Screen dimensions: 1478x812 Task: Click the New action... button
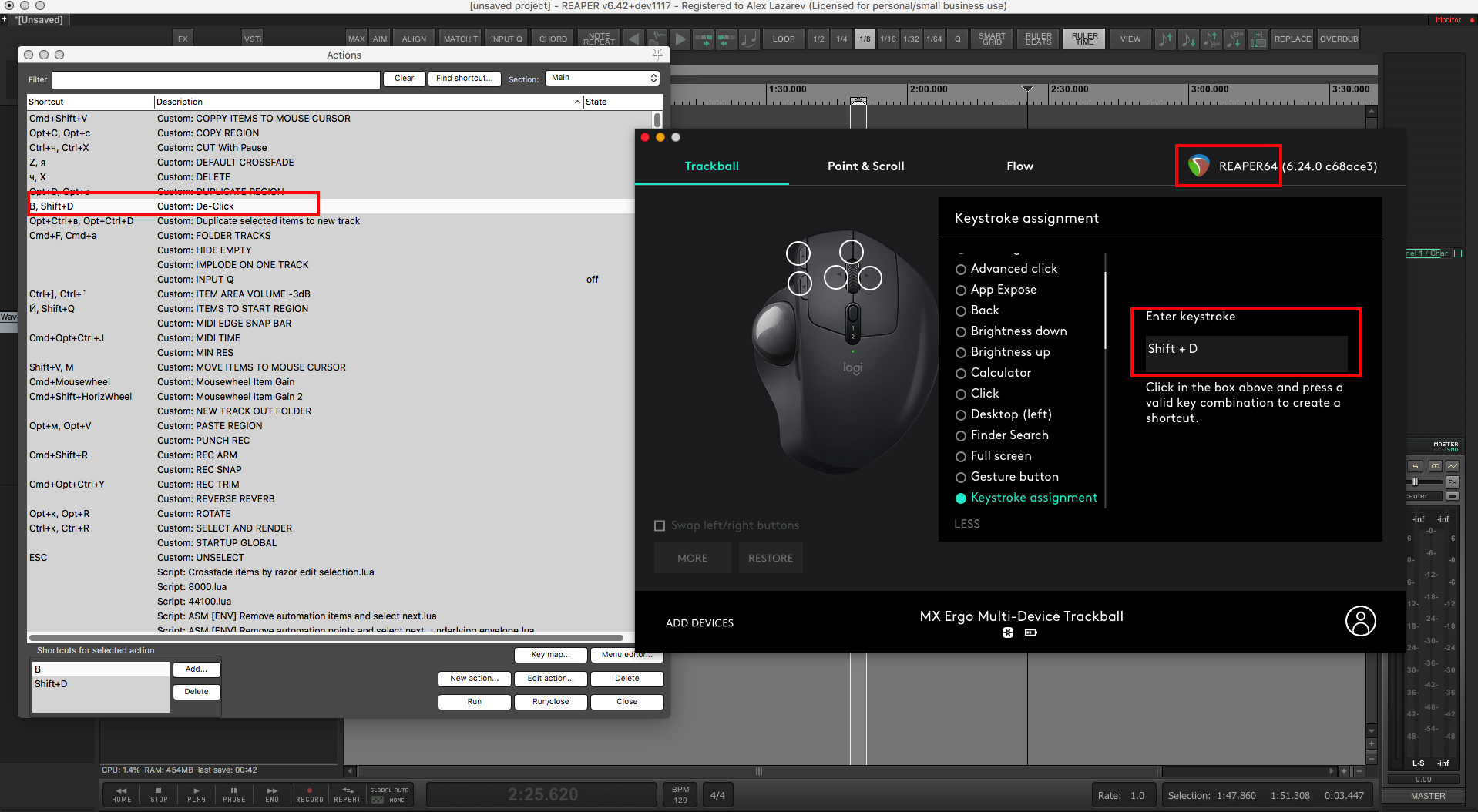click(x=474, y=679)
